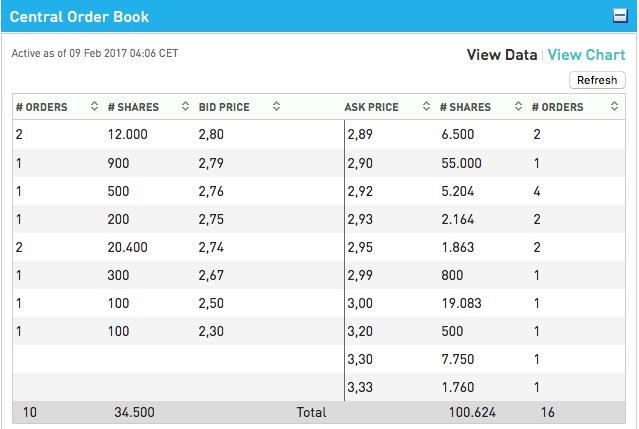Viewport: 639px width, 429px height.
Task: Click the ASK PRICE column header text
Action: [x=371, y=107]
